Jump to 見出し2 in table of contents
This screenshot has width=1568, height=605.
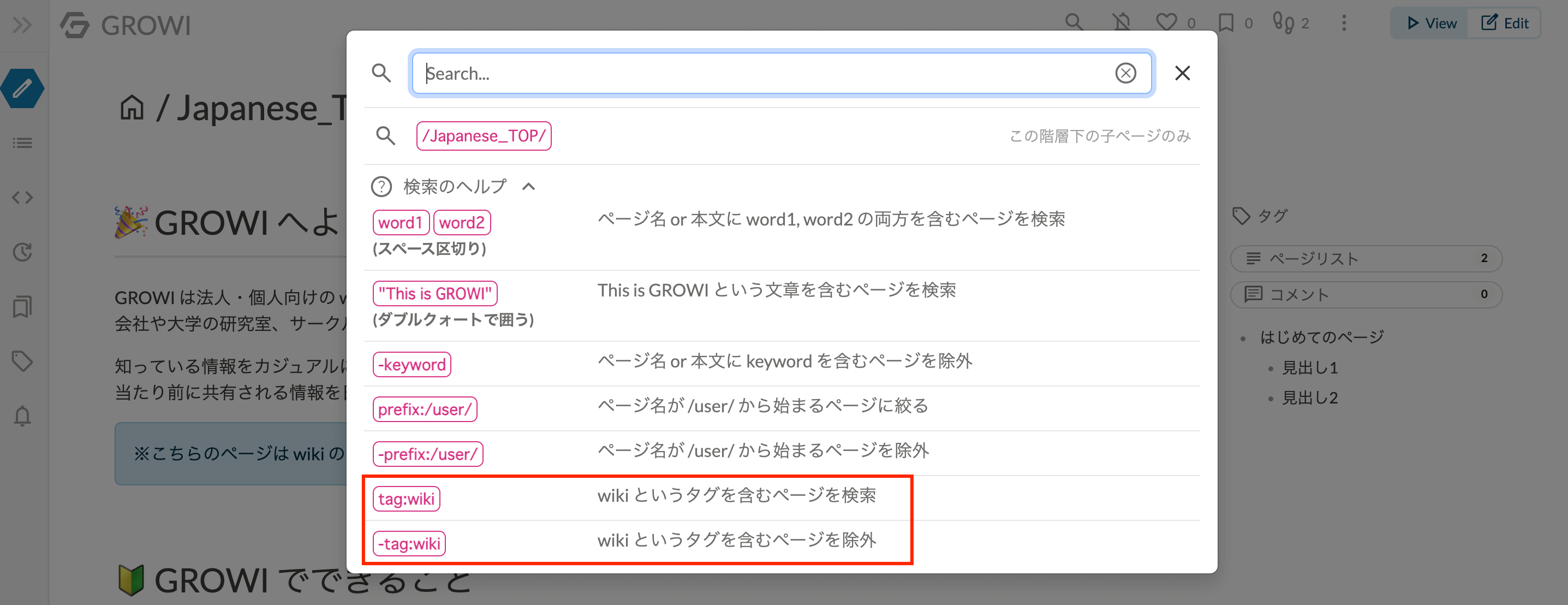click(1310, 398)
